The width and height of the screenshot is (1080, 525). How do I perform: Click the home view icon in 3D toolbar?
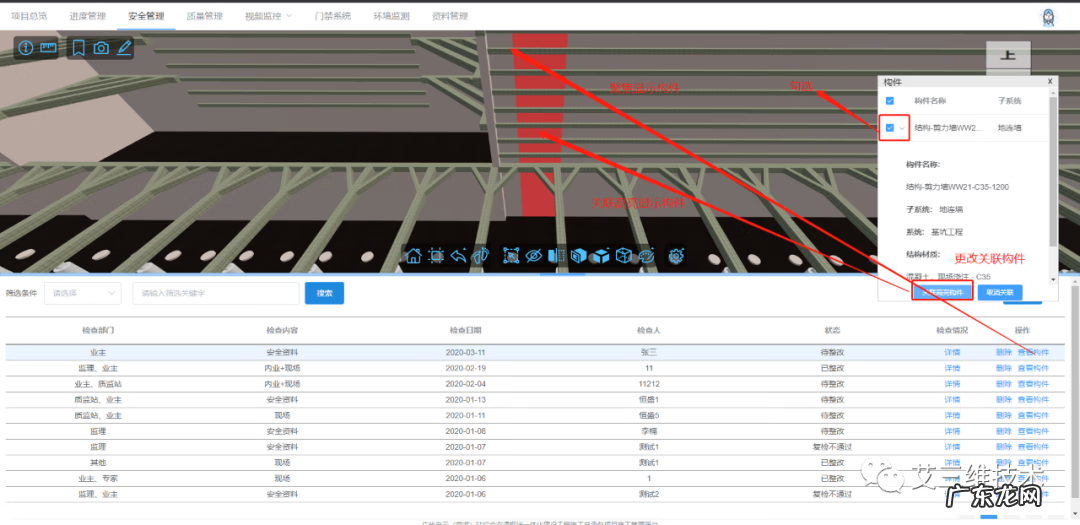pyautogui.click(x=413, y=256)
